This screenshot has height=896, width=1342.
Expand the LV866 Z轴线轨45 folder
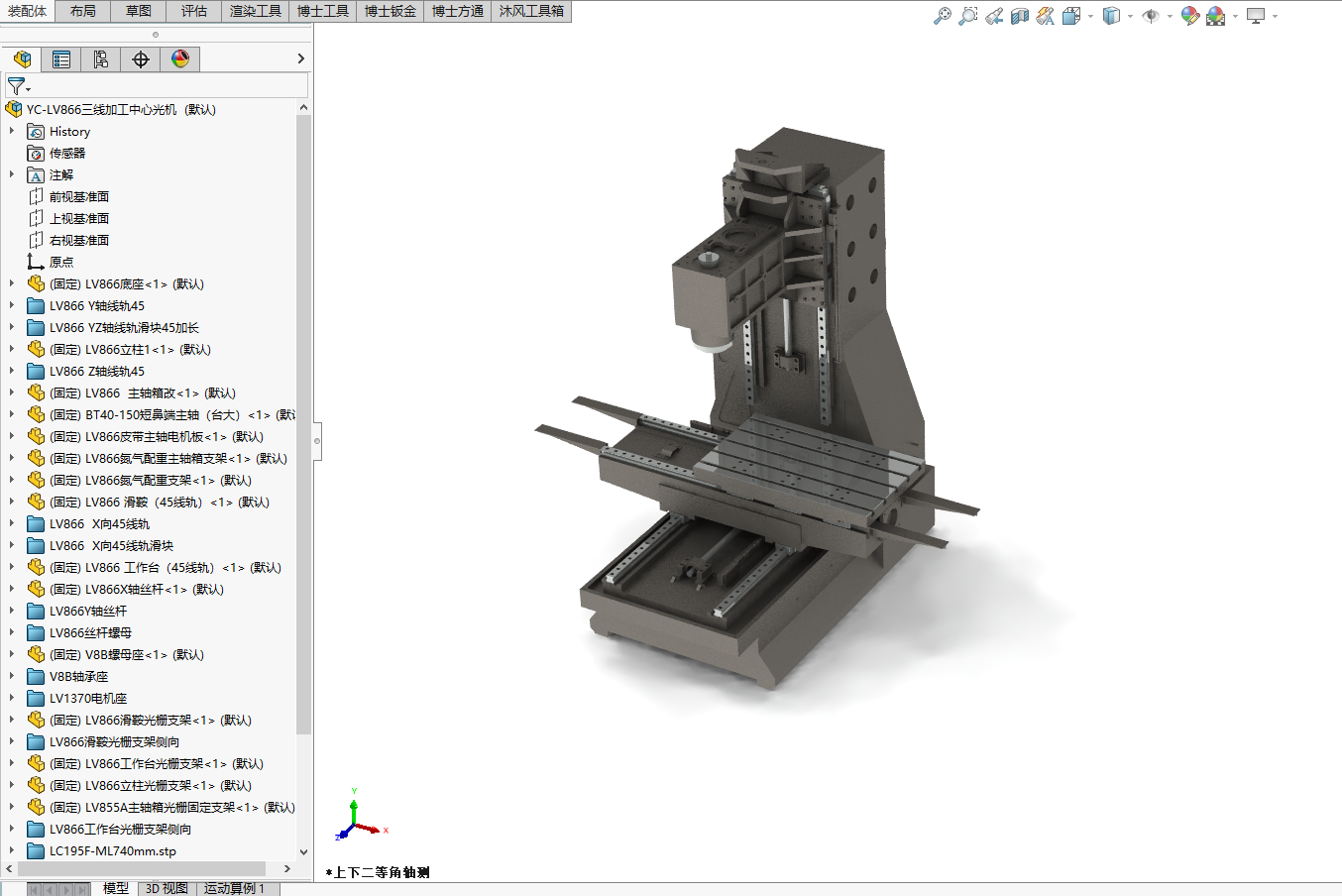point(12,372)
